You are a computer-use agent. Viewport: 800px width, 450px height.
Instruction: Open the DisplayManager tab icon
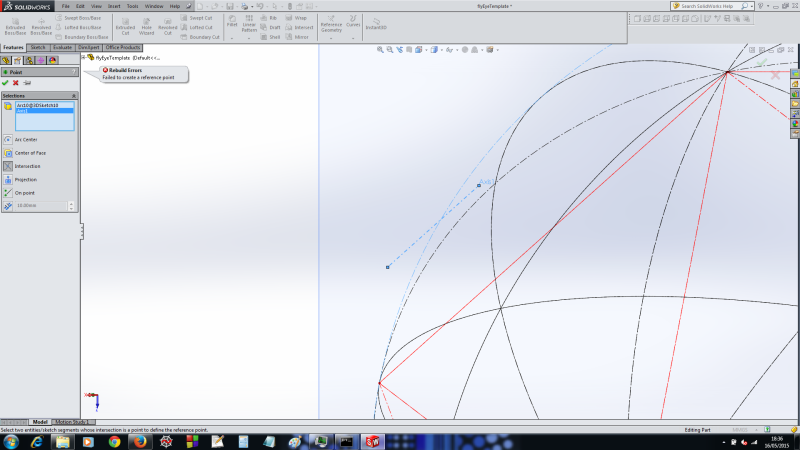tap(53, 60)
